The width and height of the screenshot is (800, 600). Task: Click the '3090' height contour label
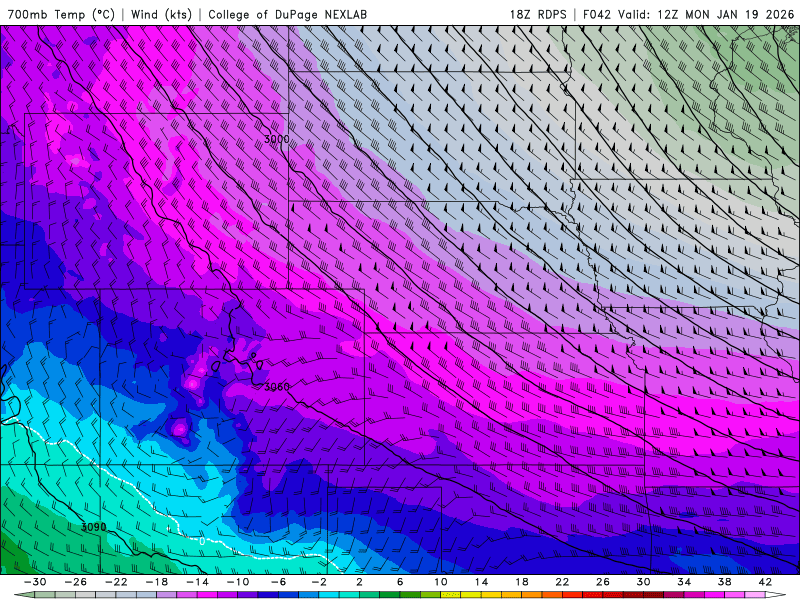94,527
